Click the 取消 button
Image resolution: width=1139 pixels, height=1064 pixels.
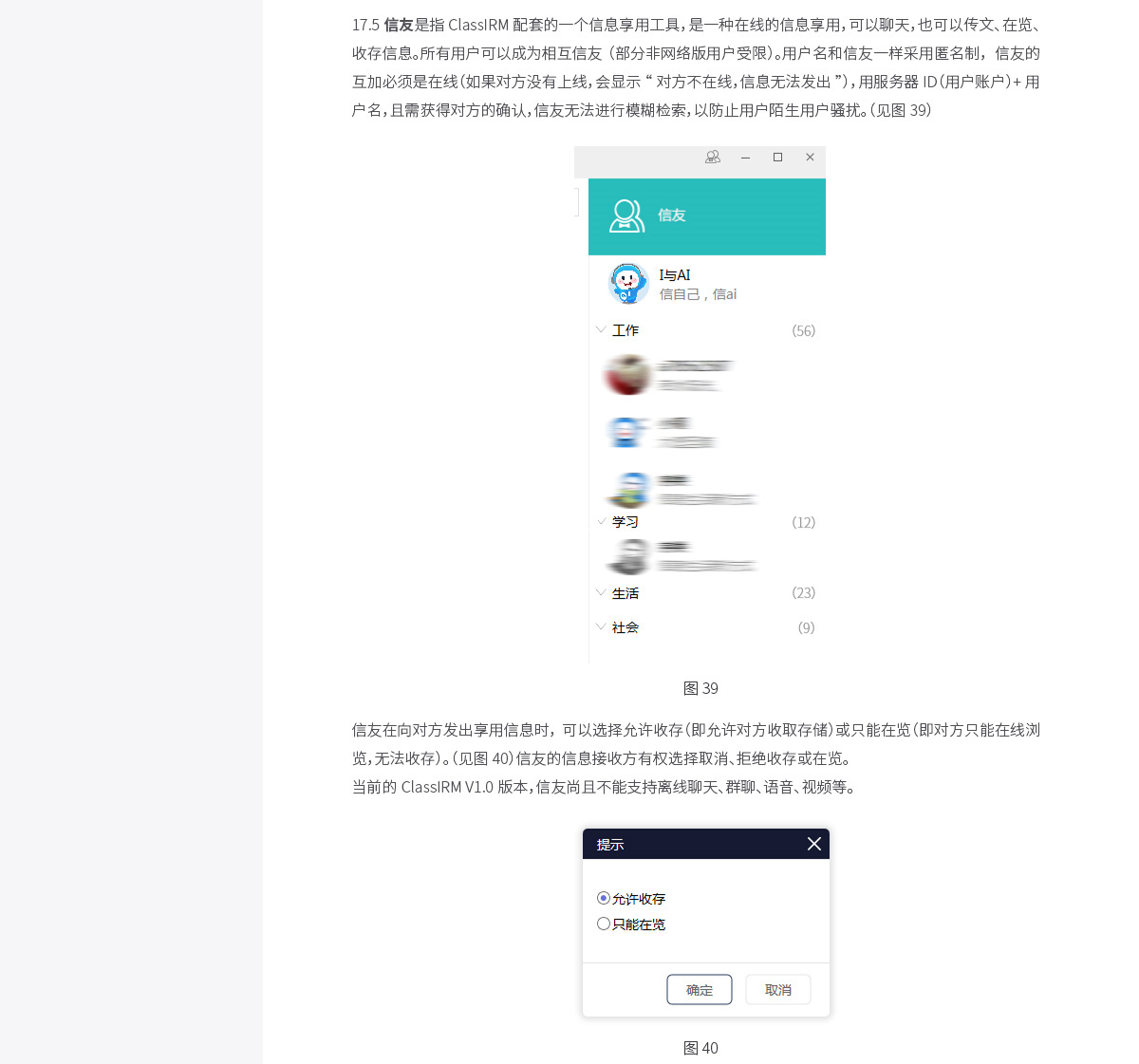[x=778, y=989]
